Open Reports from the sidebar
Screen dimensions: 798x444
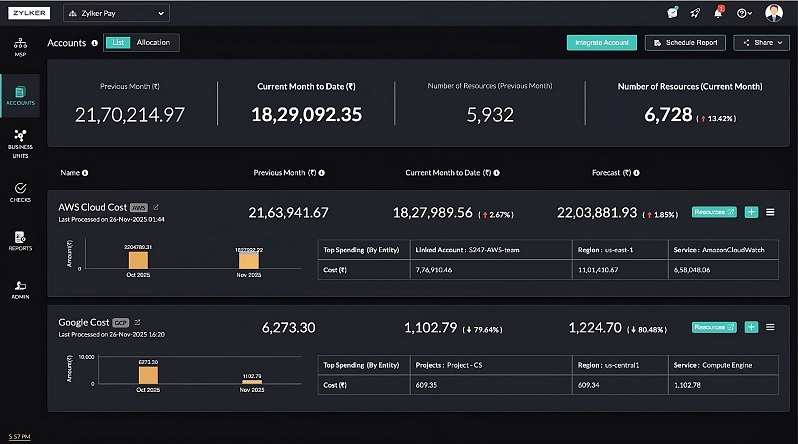coord(20,240)
